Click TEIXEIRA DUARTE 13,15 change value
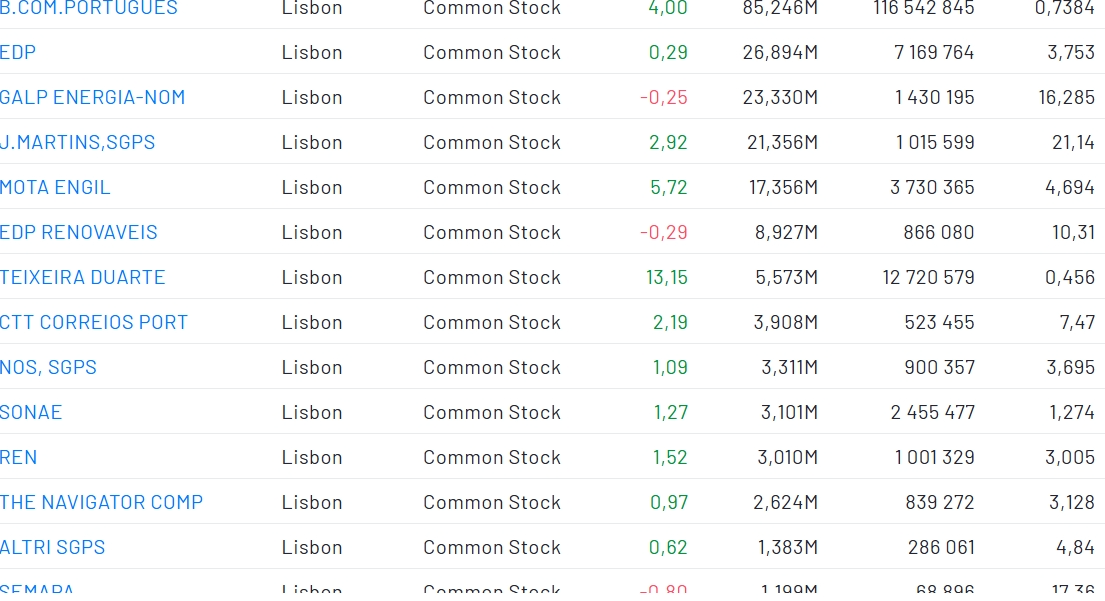 (x=667, y=277)
